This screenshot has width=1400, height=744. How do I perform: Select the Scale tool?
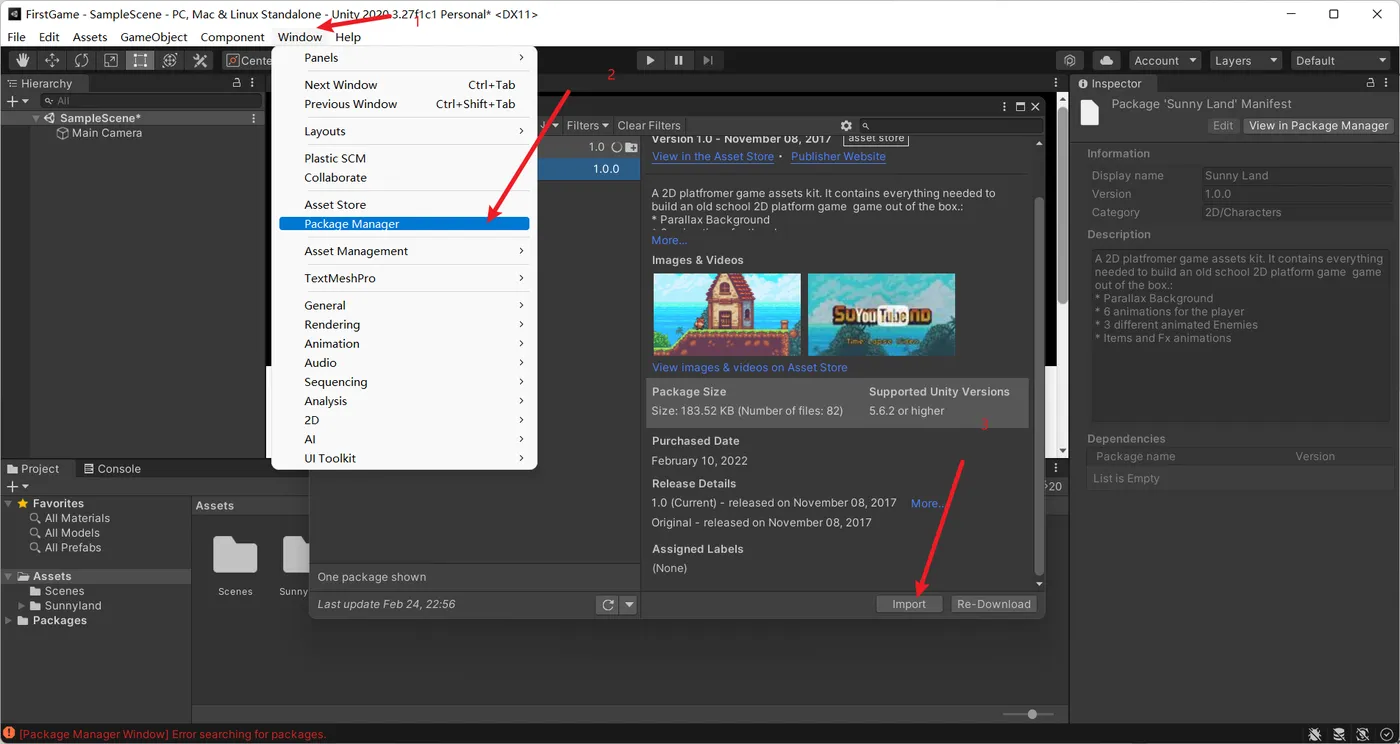coord(111,61)
